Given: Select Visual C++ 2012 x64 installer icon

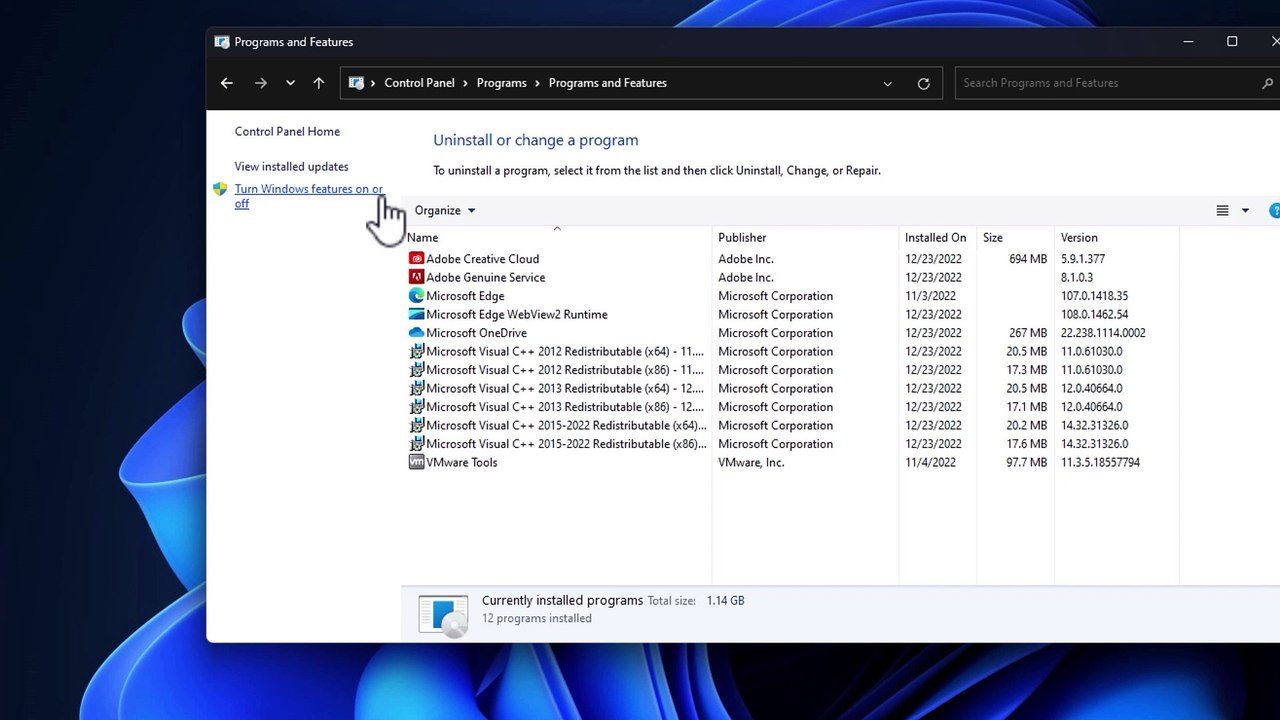Looking at the screenshot, I should click(x=416, y=351).
